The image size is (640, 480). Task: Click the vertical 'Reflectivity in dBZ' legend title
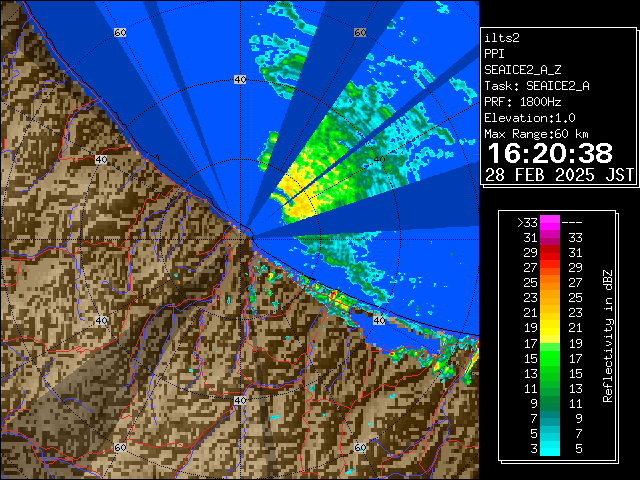pyautogui.click(x=607, y=336)
